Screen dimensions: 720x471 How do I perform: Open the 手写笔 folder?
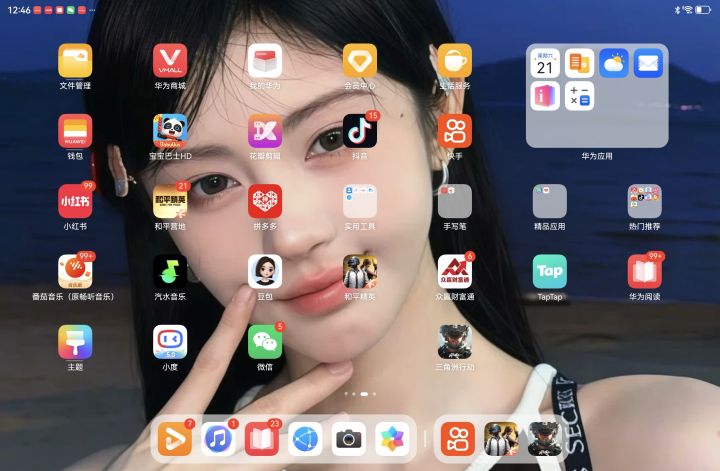tap(455, 201)
